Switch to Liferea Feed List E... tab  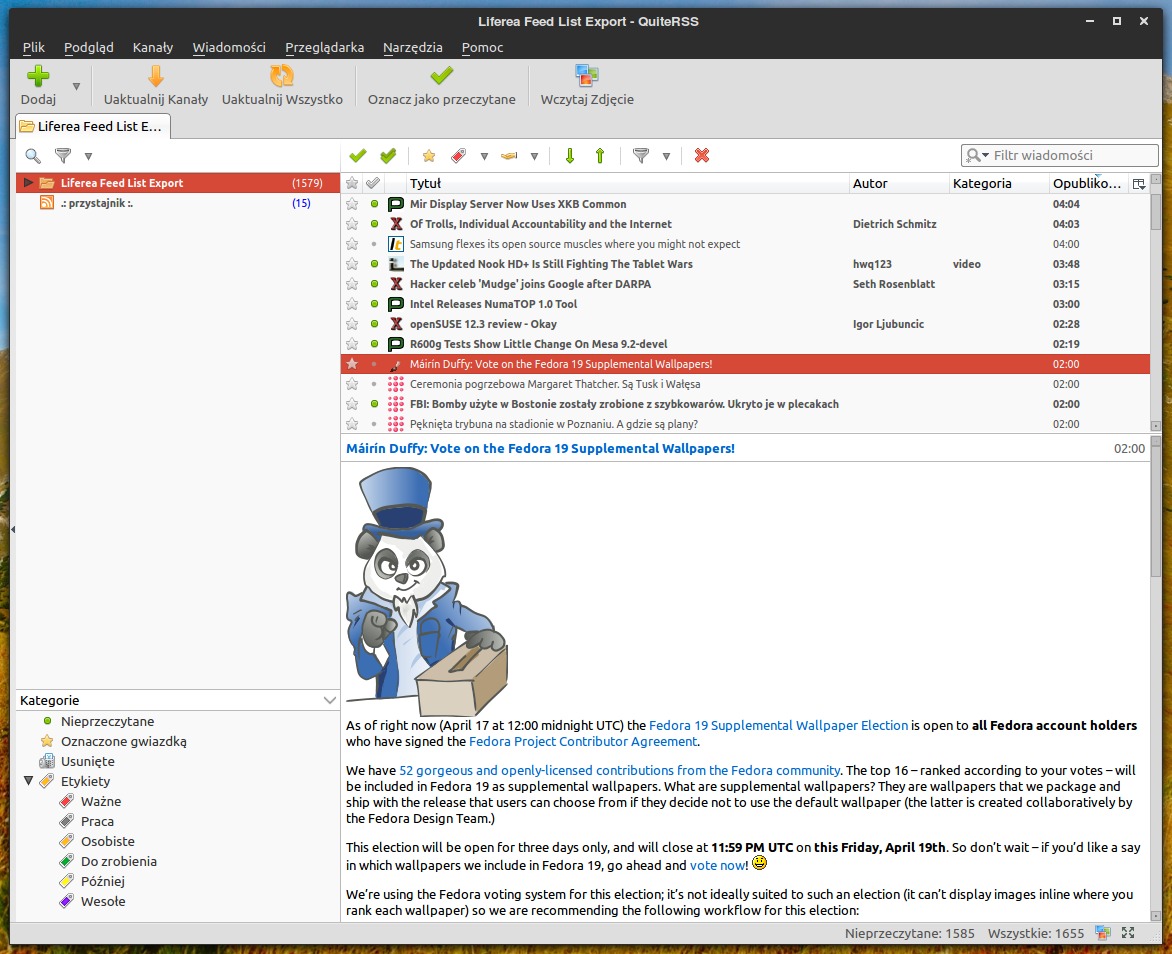coord(93,126)
